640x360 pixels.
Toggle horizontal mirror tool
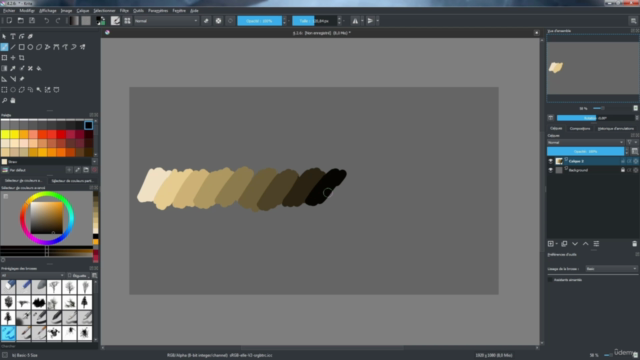coord(355,21)
